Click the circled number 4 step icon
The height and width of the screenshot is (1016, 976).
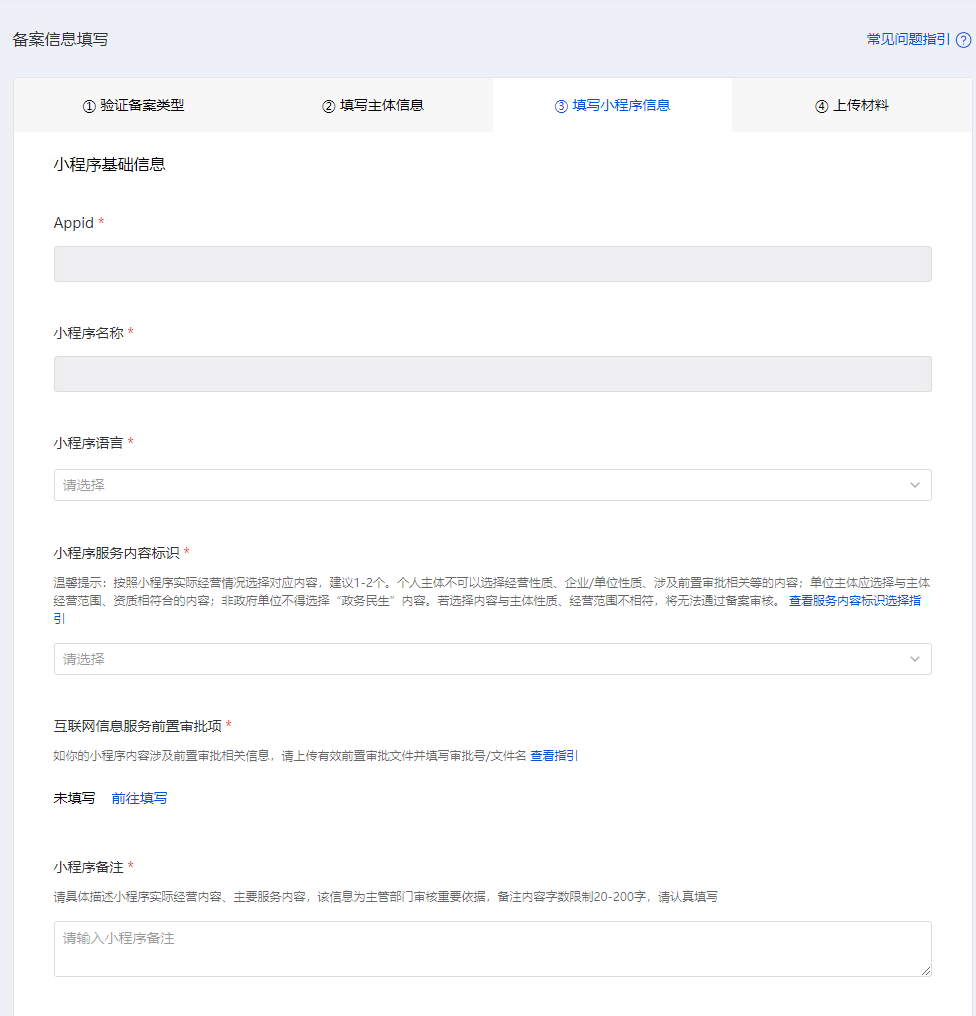[821, 106]
